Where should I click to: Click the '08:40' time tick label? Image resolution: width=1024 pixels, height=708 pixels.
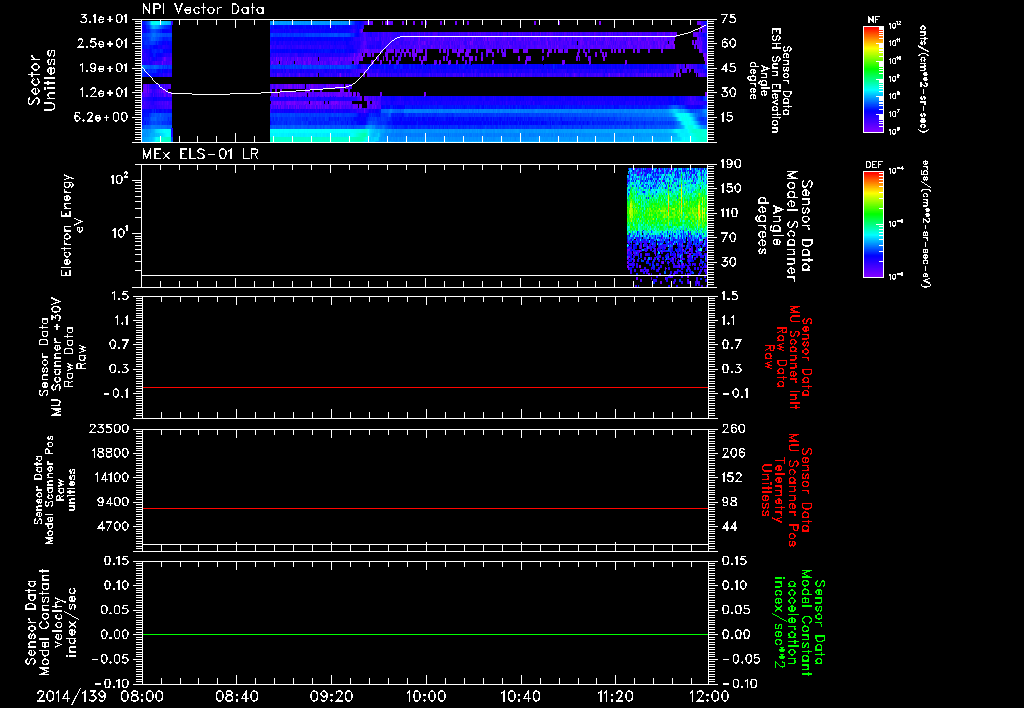coord(236,696)
